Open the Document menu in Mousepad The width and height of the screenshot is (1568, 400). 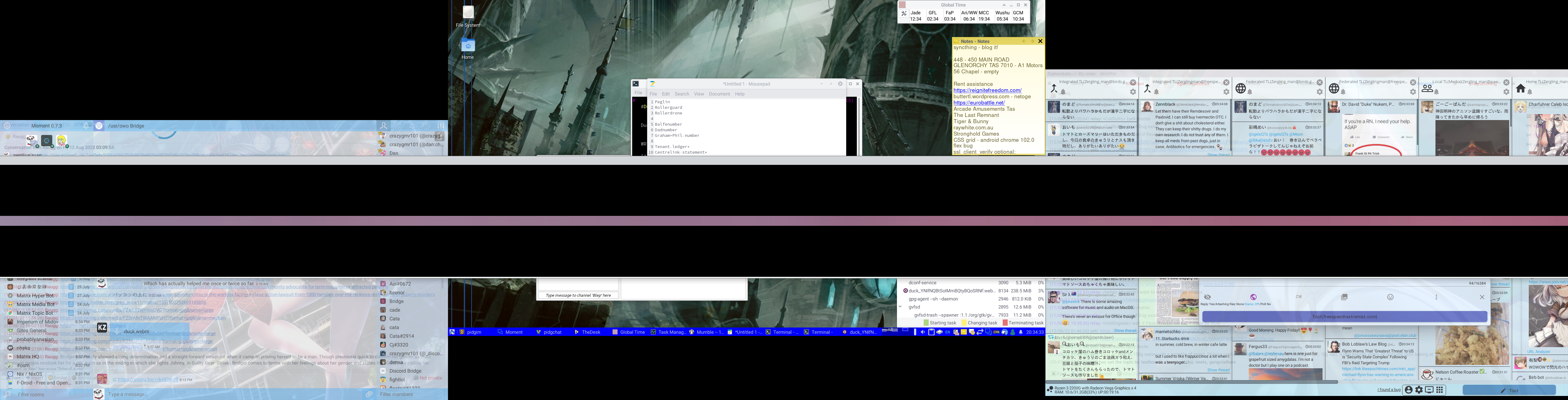pos(719,94)
